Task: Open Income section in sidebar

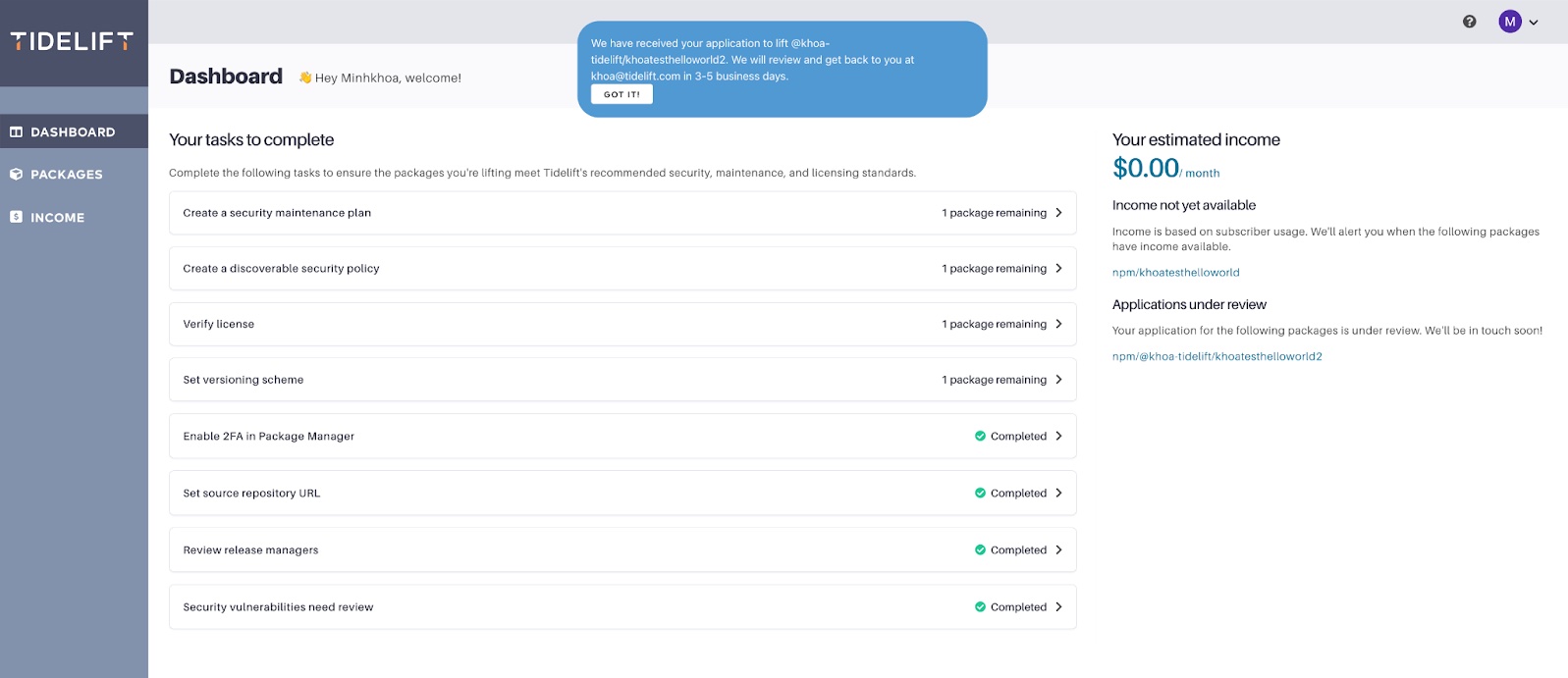Action: point(57,218)
